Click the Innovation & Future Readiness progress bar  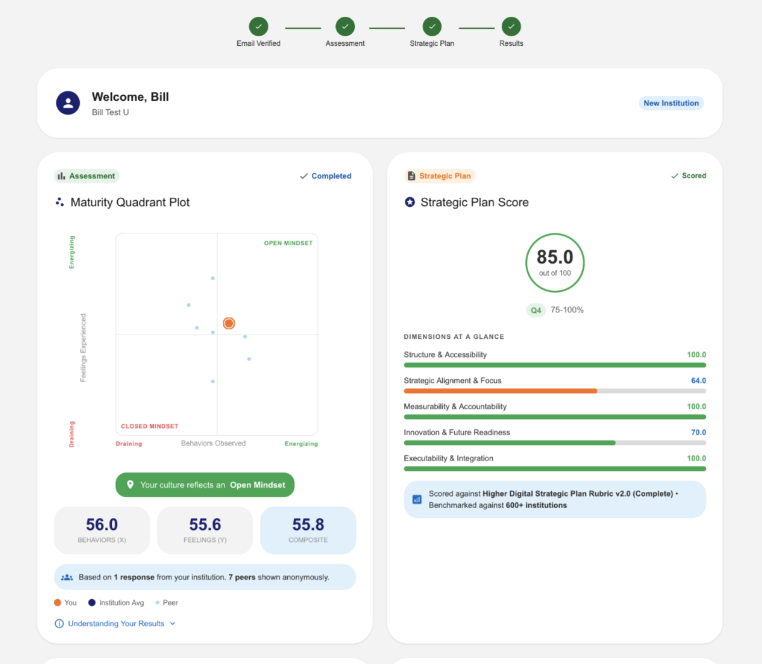point(555,443)
